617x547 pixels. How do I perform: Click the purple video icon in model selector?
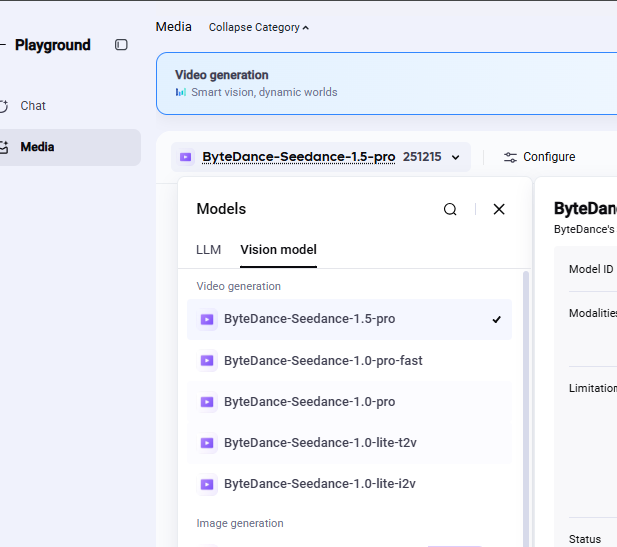coord(186,157)
